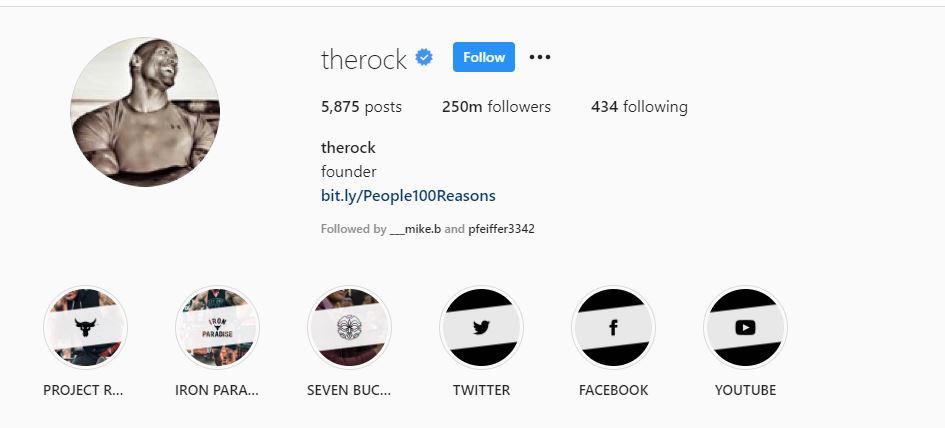Image resolution: width=945 pixels, height=428 pixels.
Task: Click the 5,875 posts count
Action: point(361,107)
